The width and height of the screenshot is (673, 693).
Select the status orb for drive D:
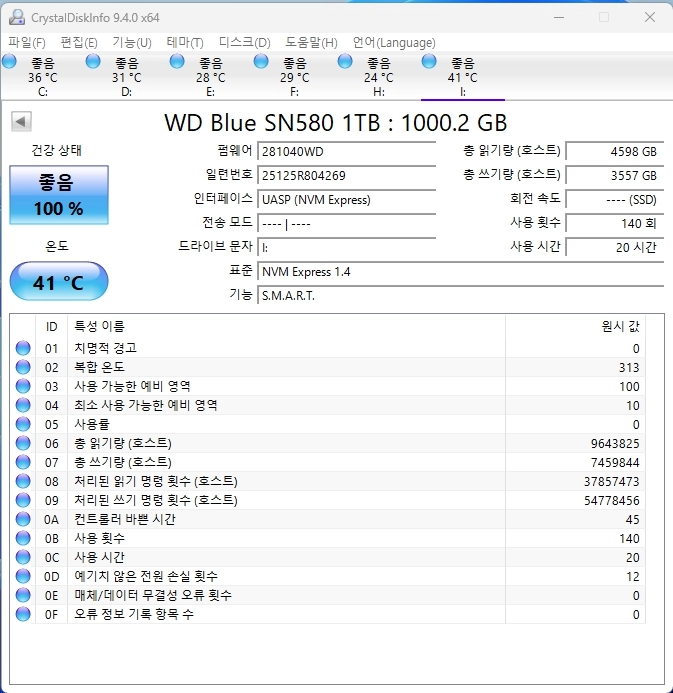point(93,61)
